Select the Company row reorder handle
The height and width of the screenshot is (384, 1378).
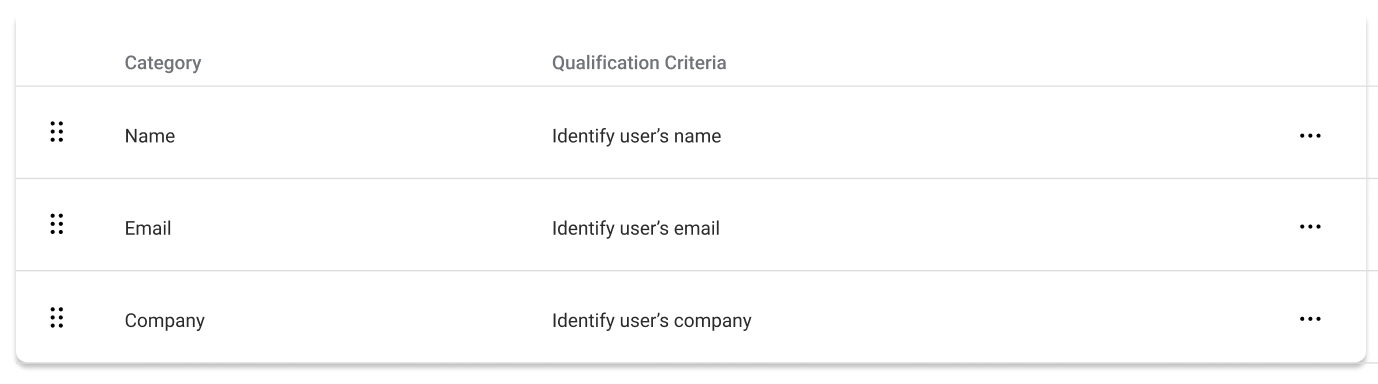(x=57, y=317)
